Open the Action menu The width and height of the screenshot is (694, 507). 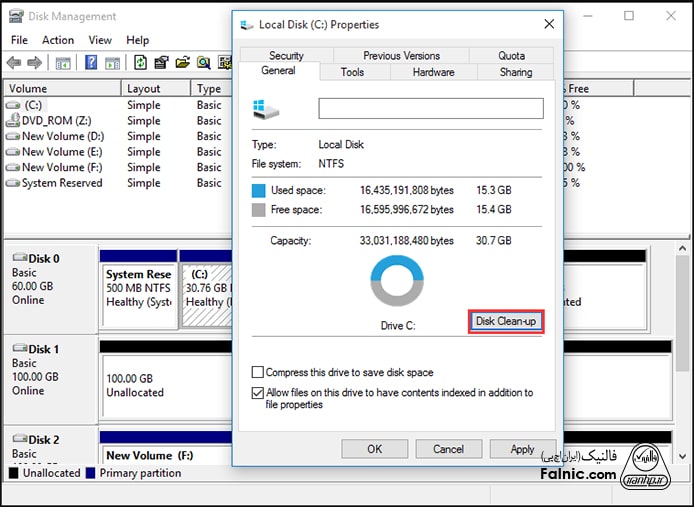click(x=58, y=40)
